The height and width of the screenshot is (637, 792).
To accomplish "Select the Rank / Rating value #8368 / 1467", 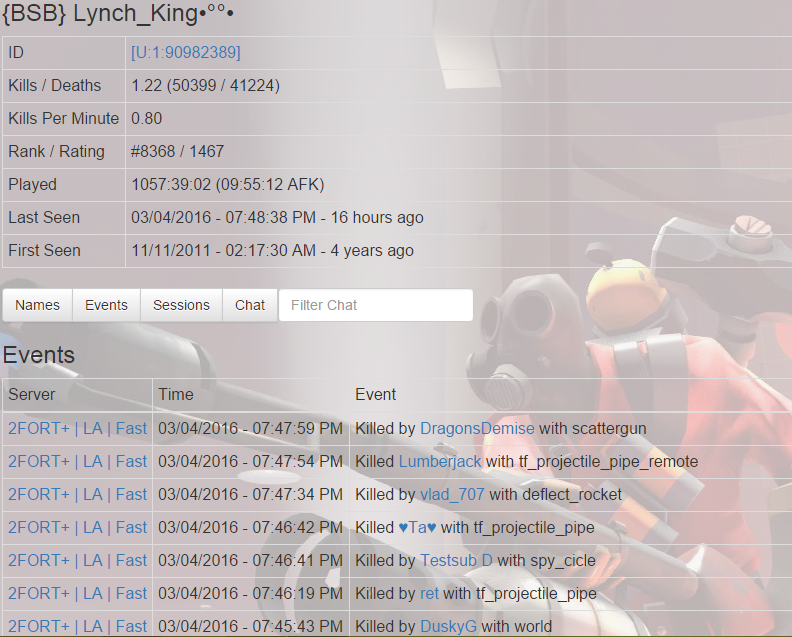I will coord(177,151).
